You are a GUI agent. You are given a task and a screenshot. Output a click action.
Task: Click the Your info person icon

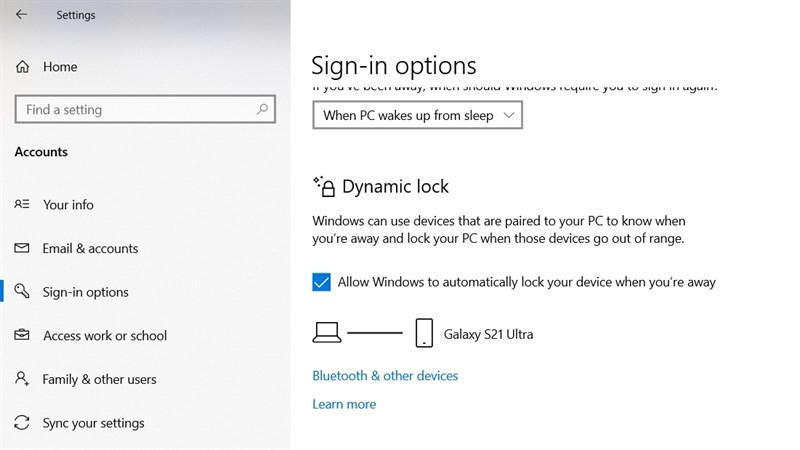click(22, 204)
